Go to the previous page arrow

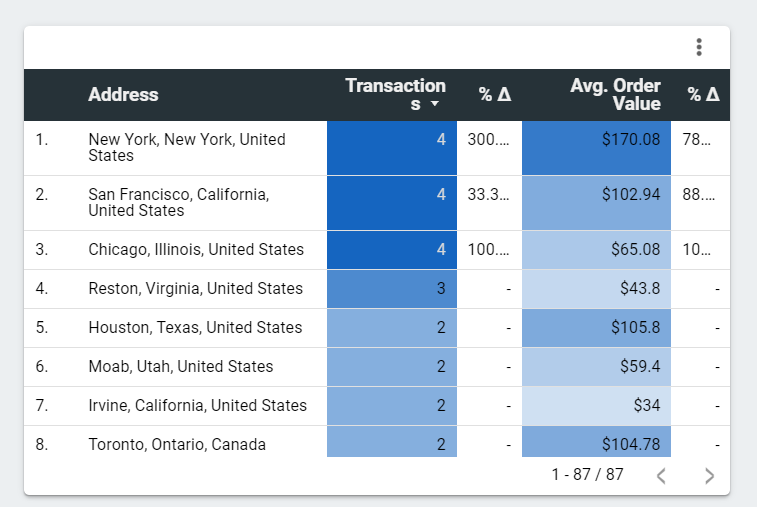[661, 476]
